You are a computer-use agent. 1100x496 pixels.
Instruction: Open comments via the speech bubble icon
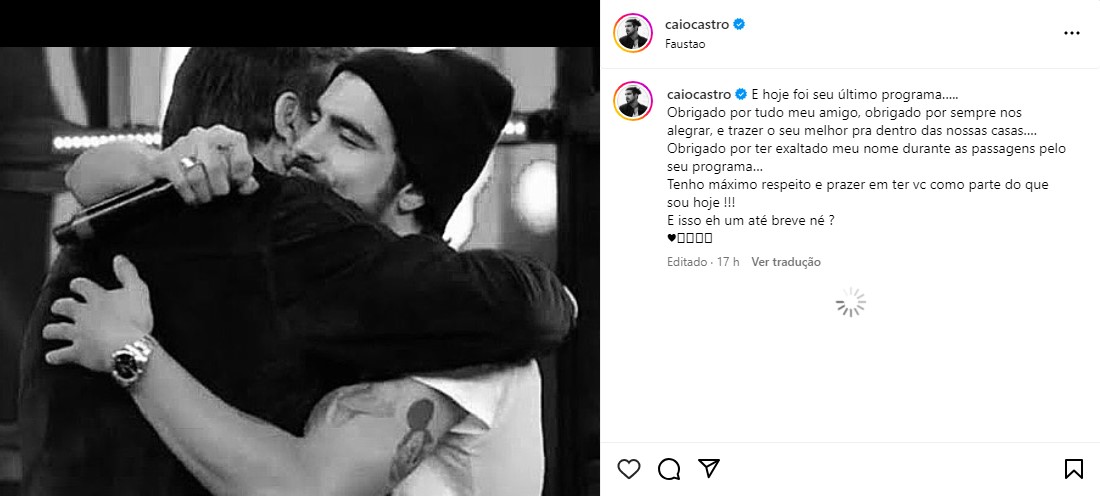click(x=669, y=469)
